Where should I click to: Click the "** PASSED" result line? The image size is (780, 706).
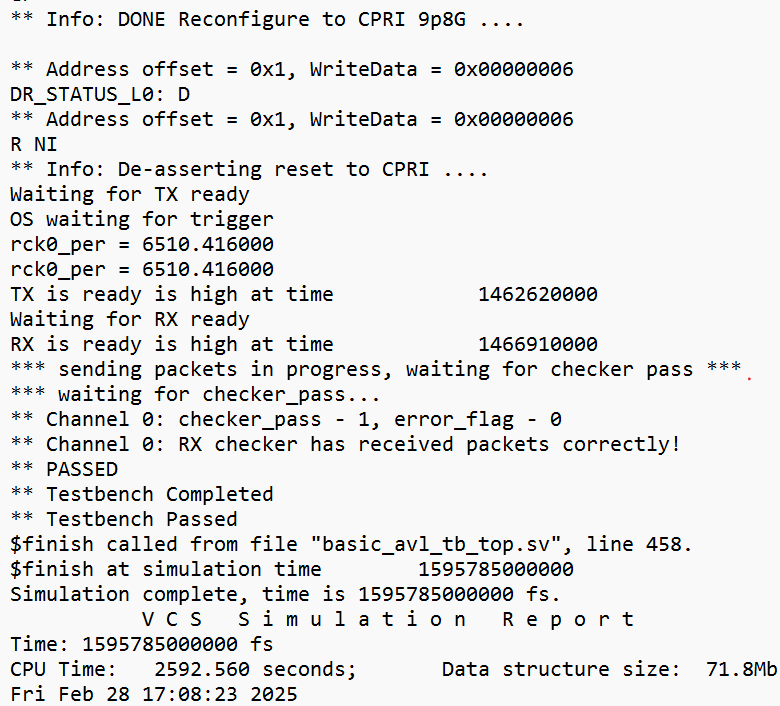[x=63, y=469]
